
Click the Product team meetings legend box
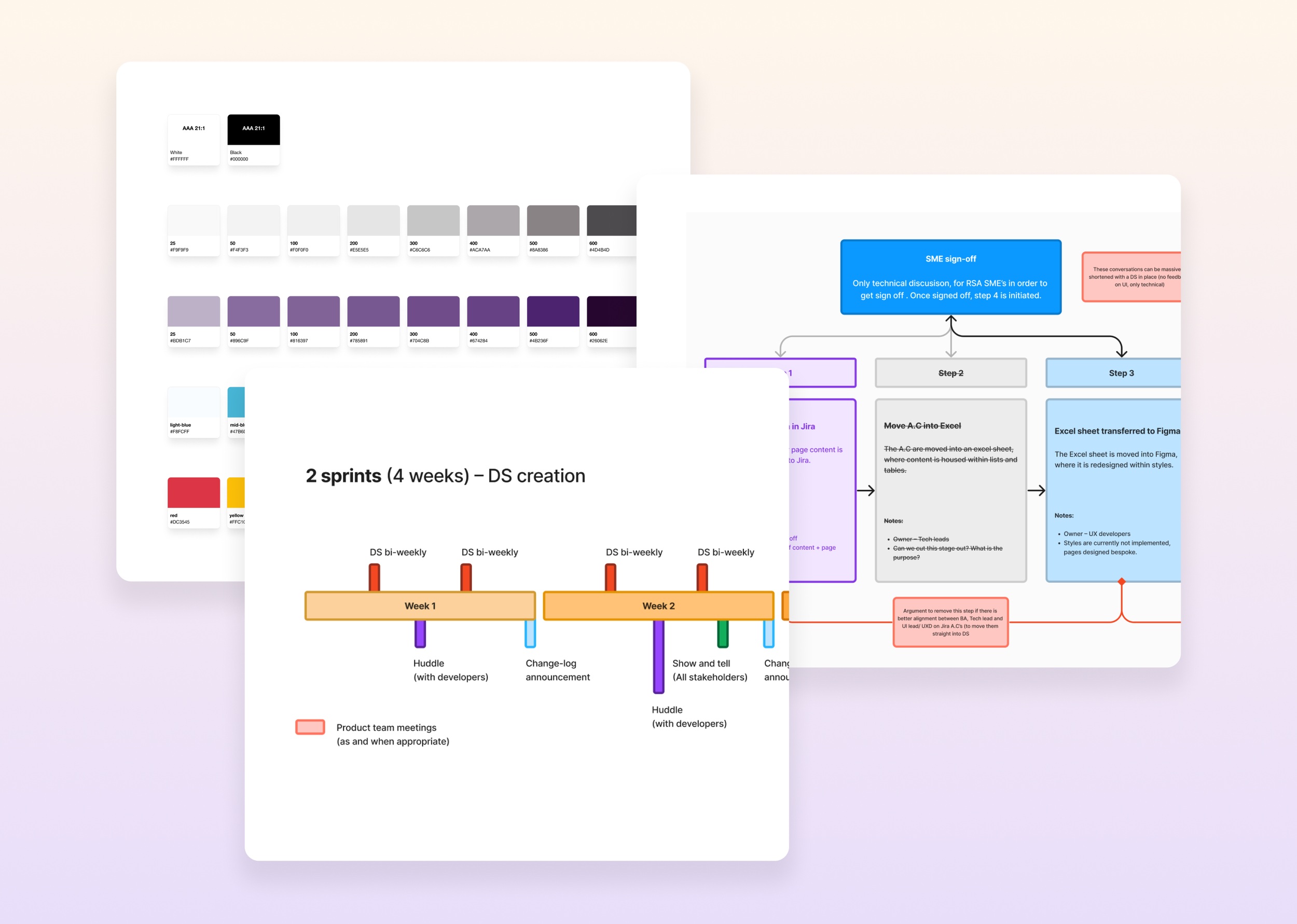[310, 727]
